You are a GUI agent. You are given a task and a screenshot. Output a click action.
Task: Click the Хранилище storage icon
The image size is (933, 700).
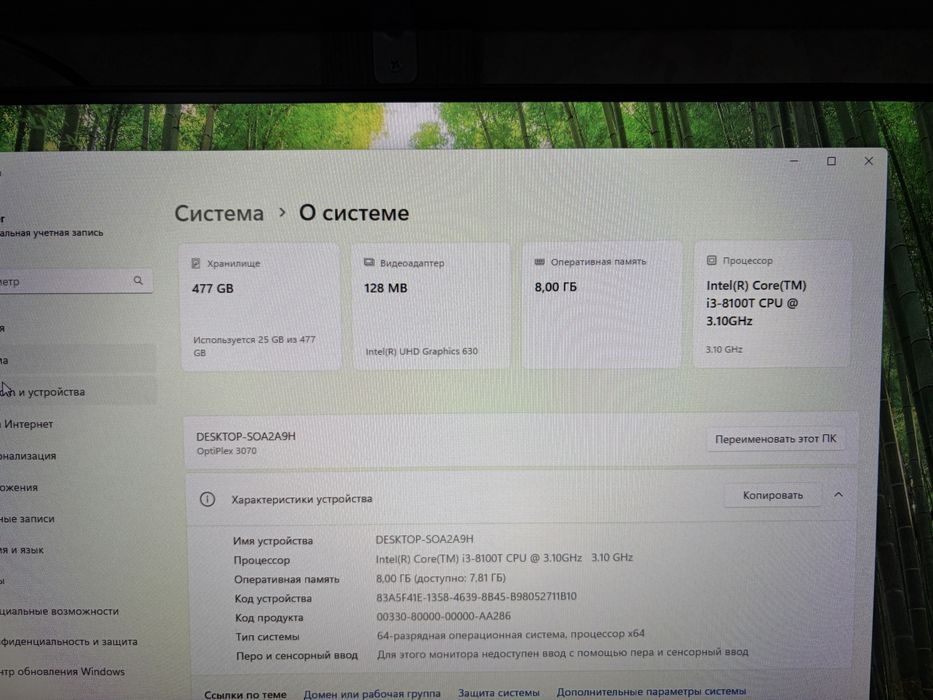click(x=195, y=263)
